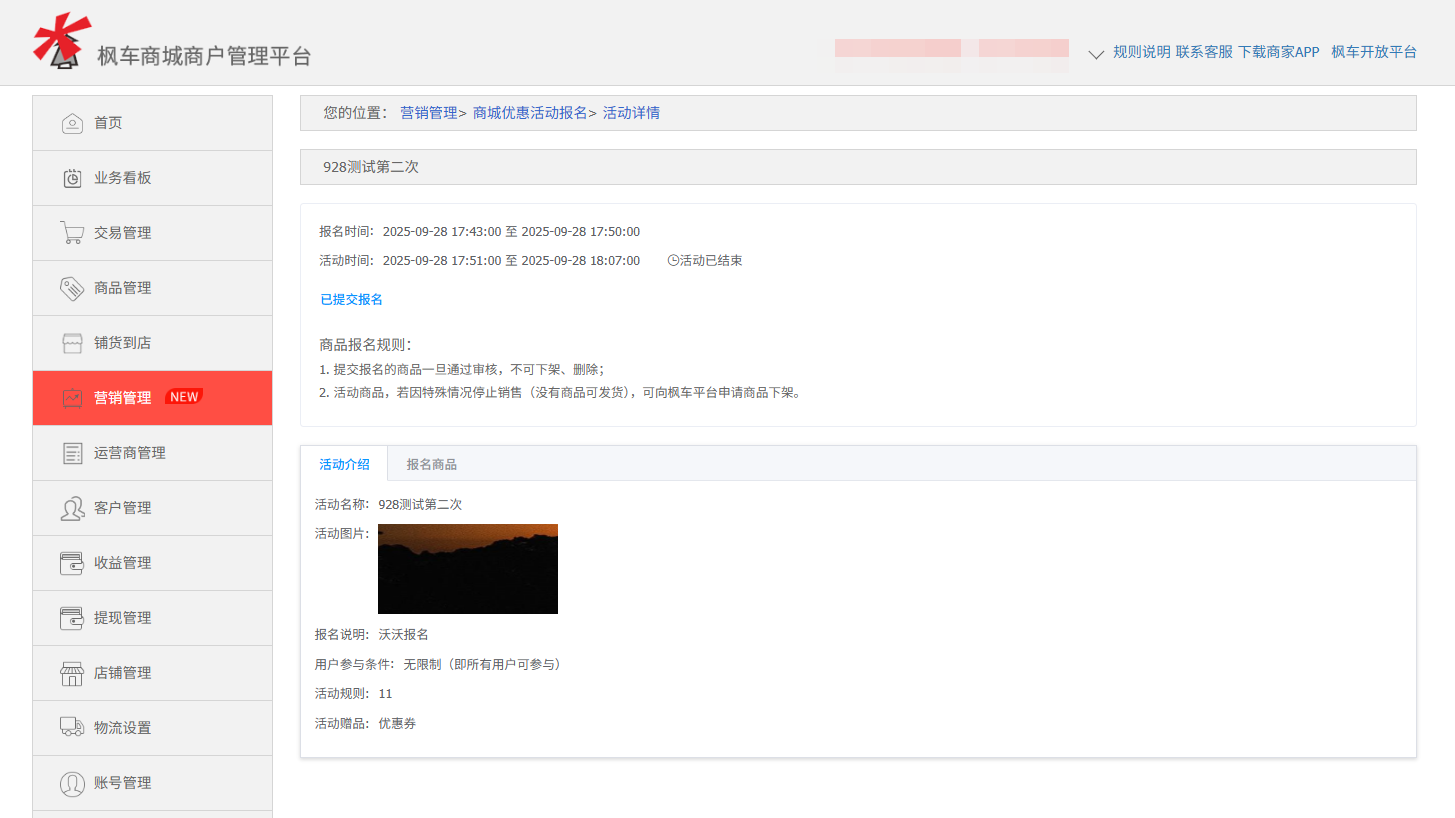Open 业务看板 via its dashboard icon
Screen dimensions: 1455x818
point(72,177)
